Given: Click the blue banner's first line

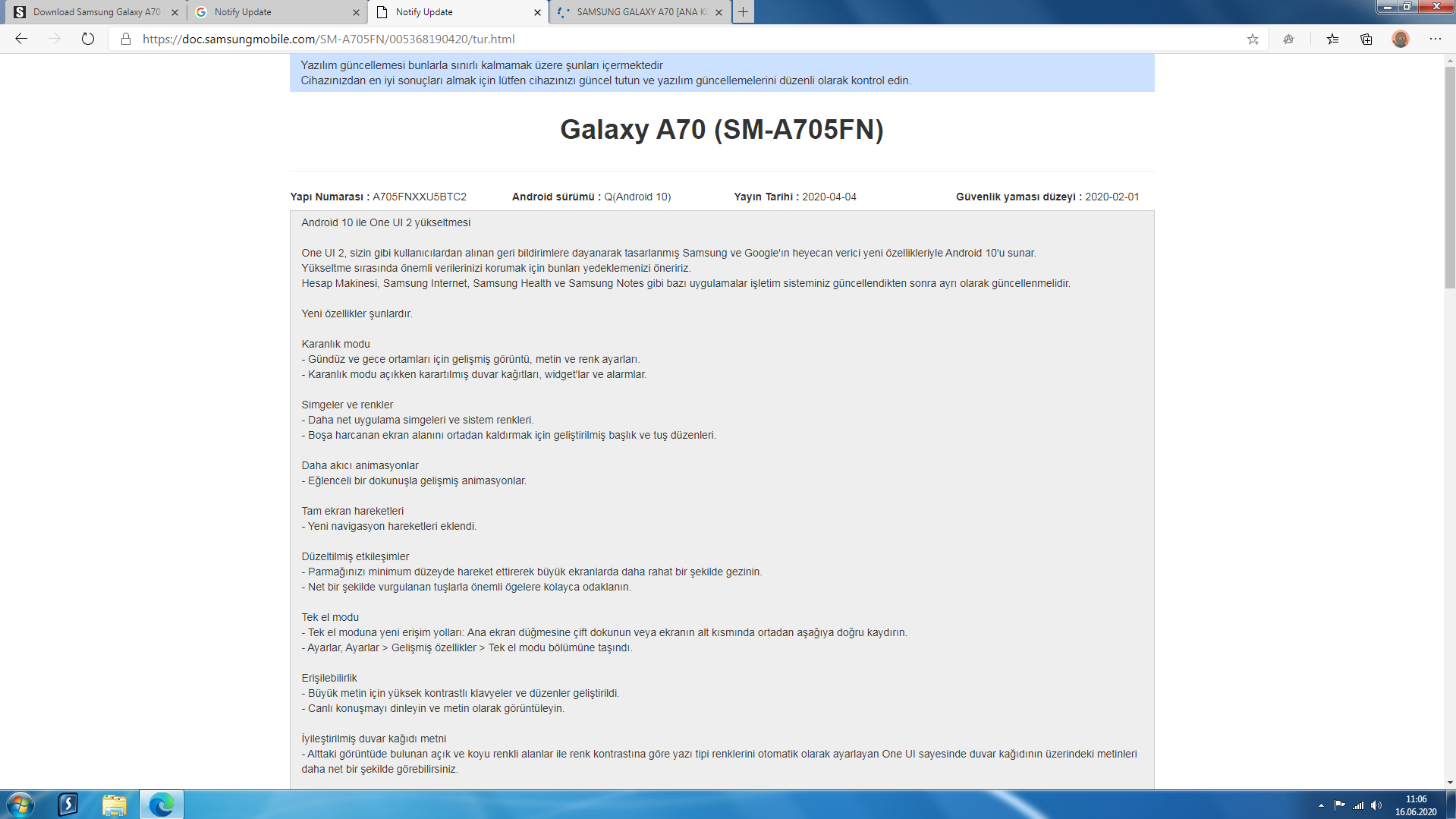Looking at the screenshot, I should coord(482,65).
